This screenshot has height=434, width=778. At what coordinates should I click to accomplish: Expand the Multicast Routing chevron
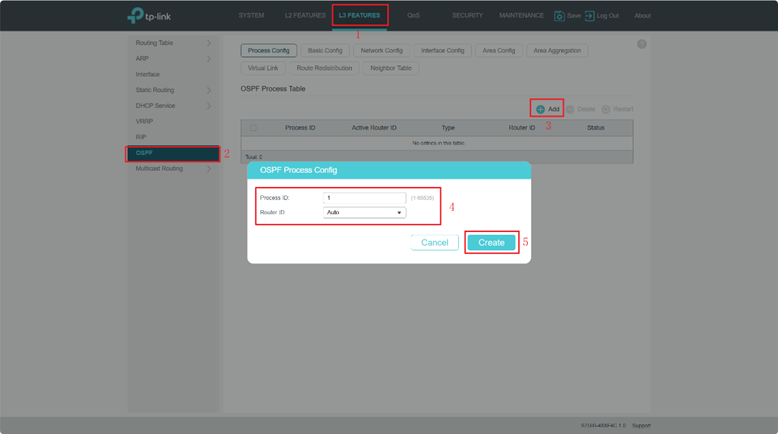[209, 169]
